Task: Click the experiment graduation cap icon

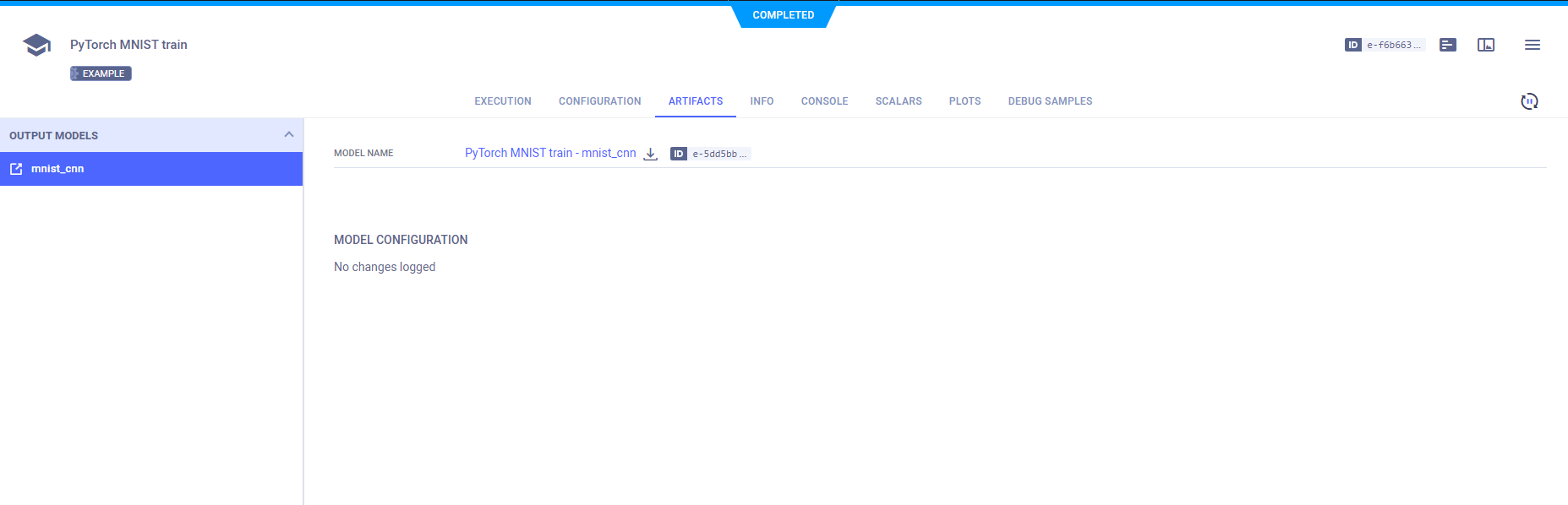Action: (36, 45)
